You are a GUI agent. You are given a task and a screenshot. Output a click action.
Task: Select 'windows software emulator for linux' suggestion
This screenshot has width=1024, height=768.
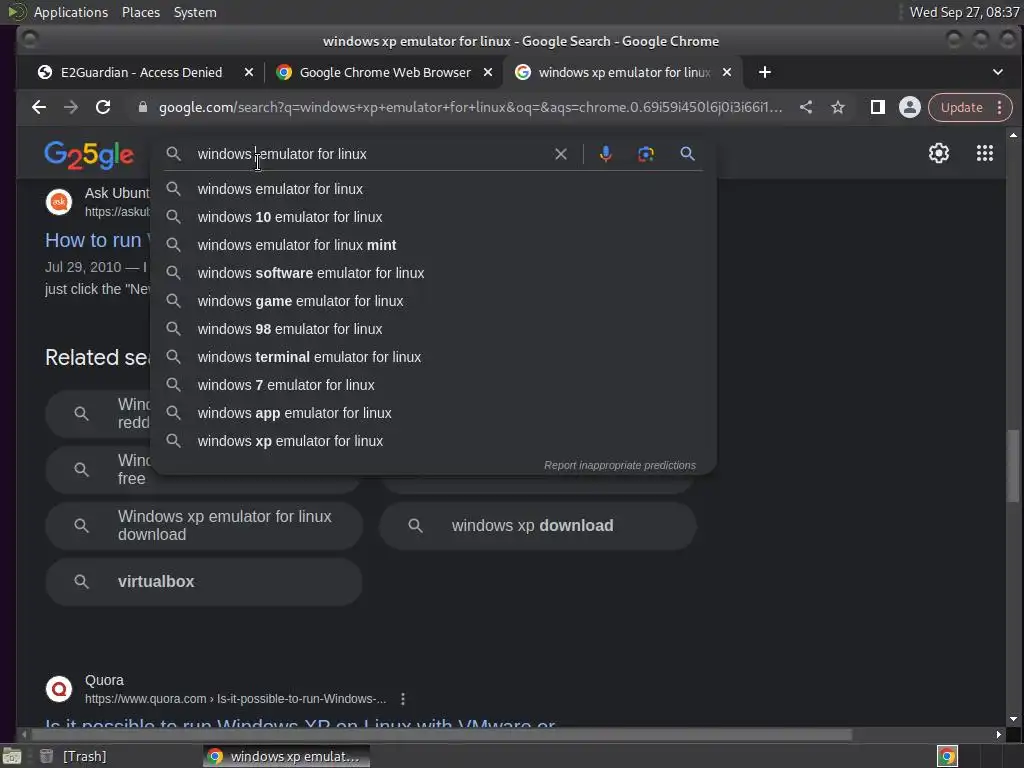pyautogui.click(x=434, y=273)
